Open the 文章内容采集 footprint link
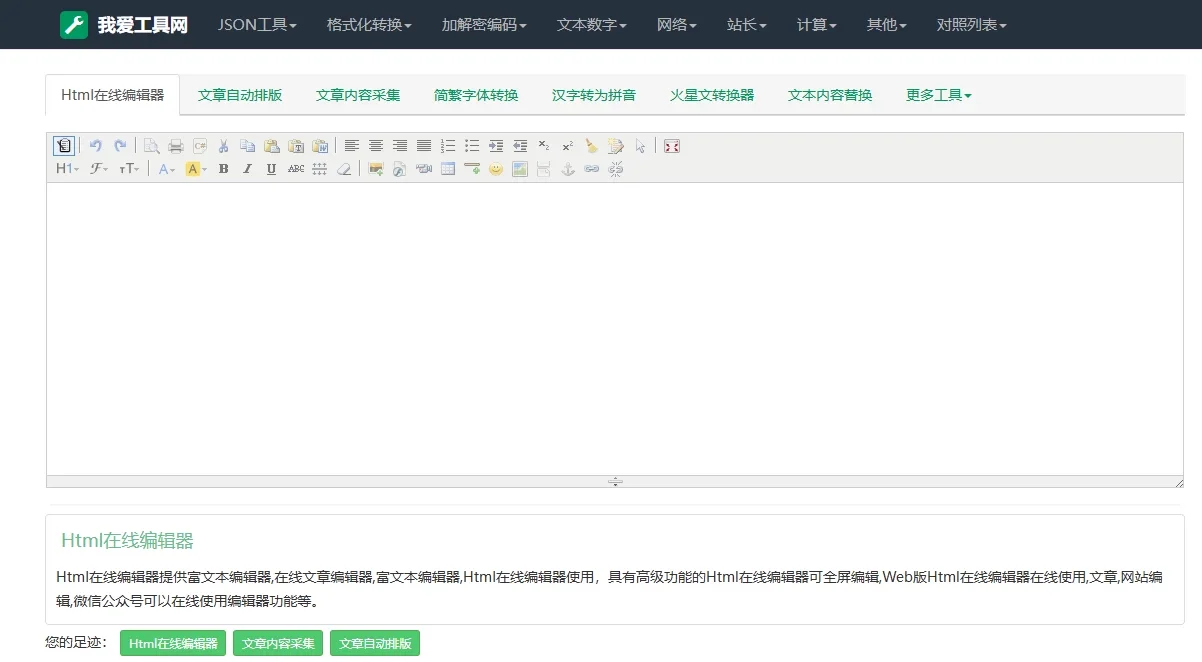 278,643
